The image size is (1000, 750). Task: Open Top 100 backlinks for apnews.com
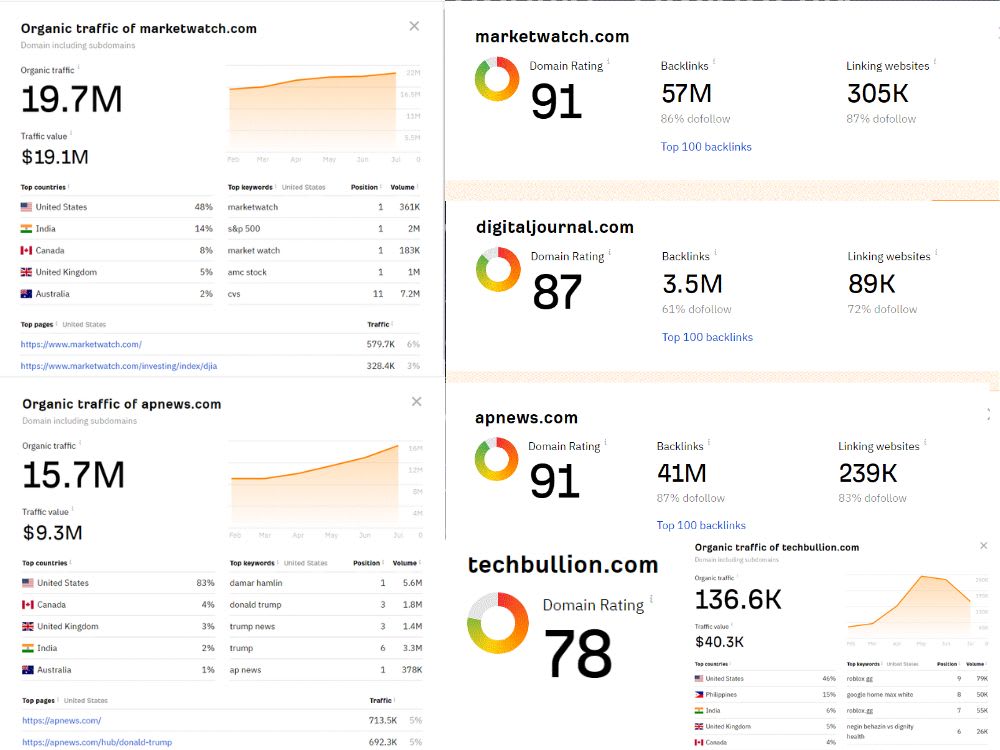pos(701,525)
